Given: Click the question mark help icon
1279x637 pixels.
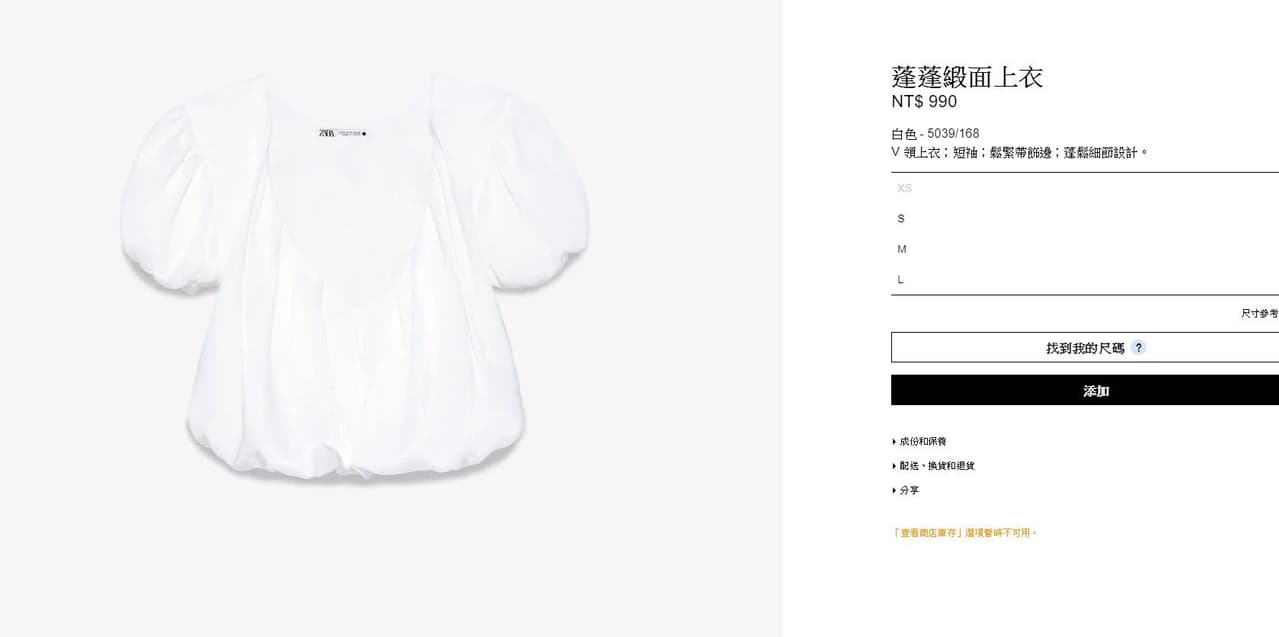Looking at the screenshot, I should point(1138,348).
